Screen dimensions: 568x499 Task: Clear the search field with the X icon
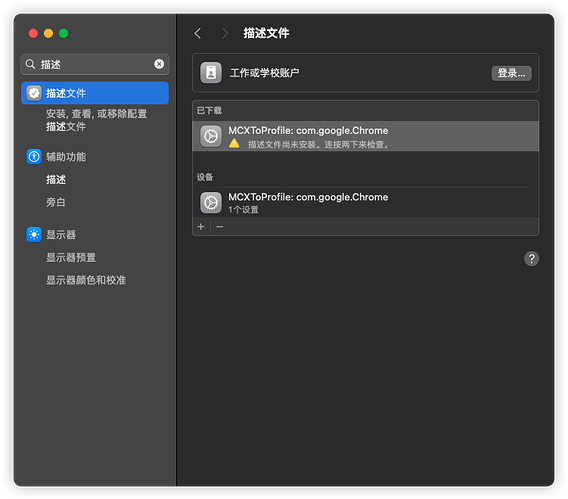point(159,64)
